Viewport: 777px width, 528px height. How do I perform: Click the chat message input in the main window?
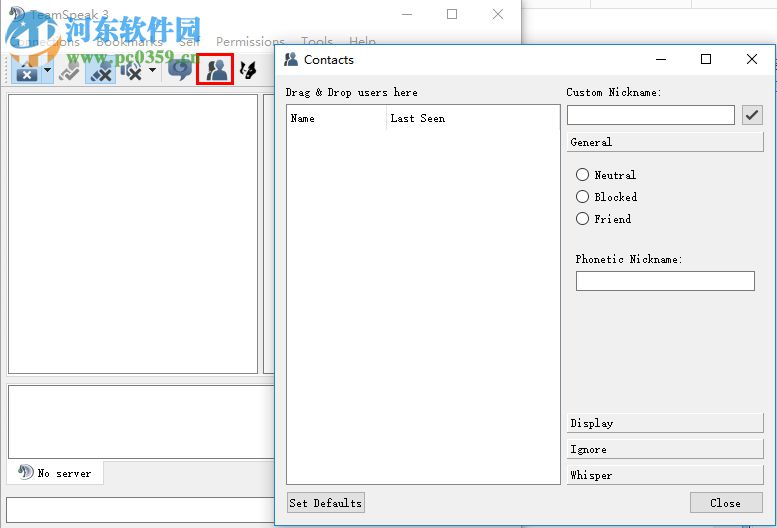point(140,510)
